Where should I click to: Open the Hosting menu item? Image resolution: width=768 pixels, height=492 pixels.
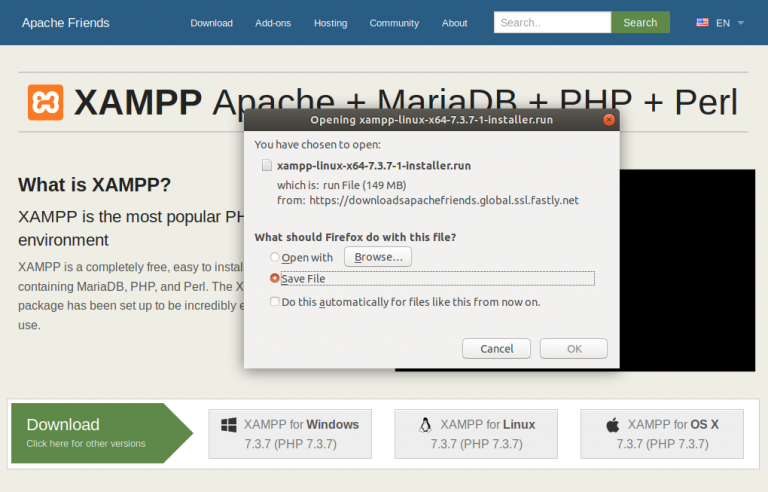(x=331, y=23)
